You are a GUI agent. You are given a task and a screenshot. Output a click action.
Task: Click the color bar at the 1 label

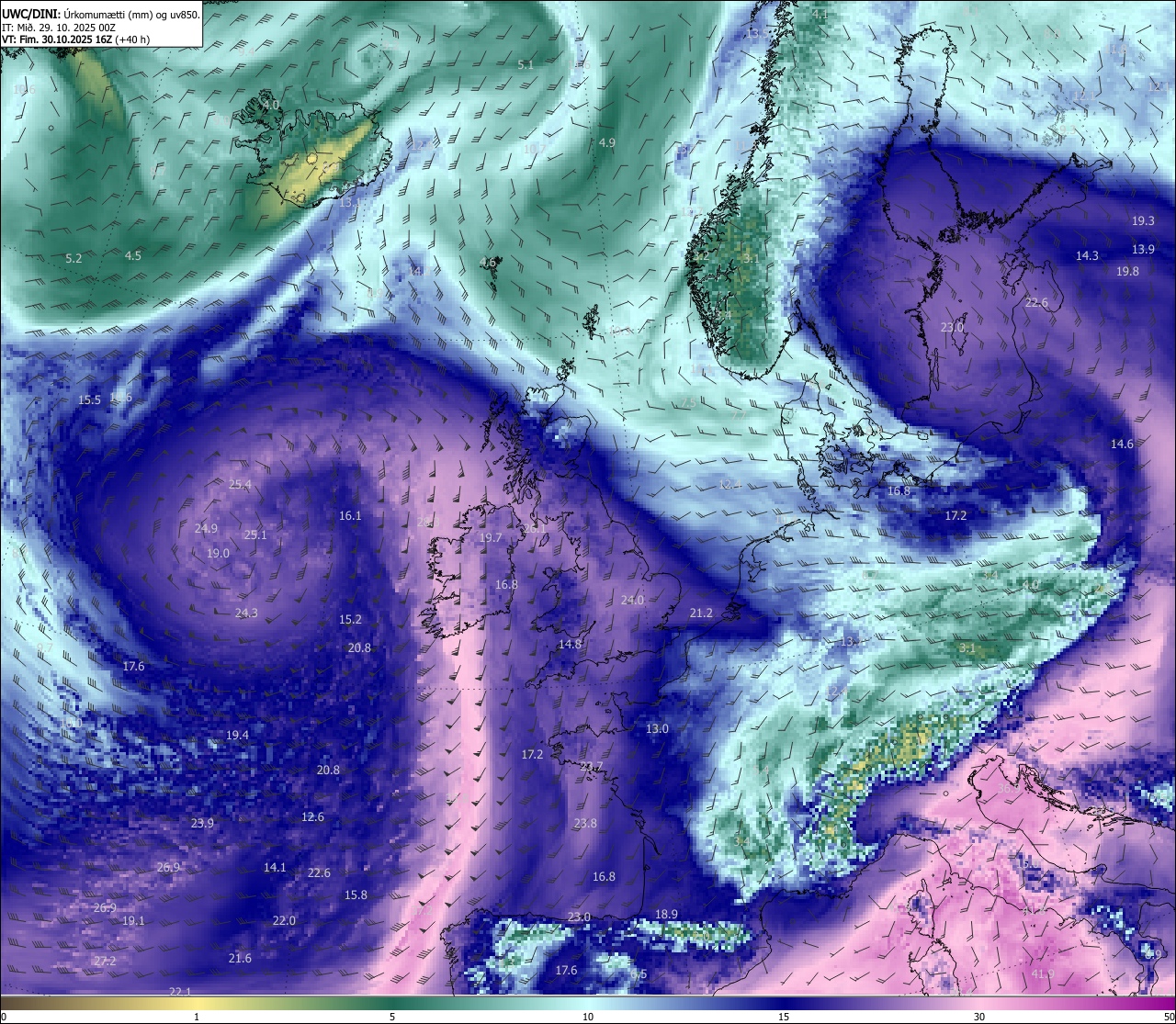point(197,1003)
